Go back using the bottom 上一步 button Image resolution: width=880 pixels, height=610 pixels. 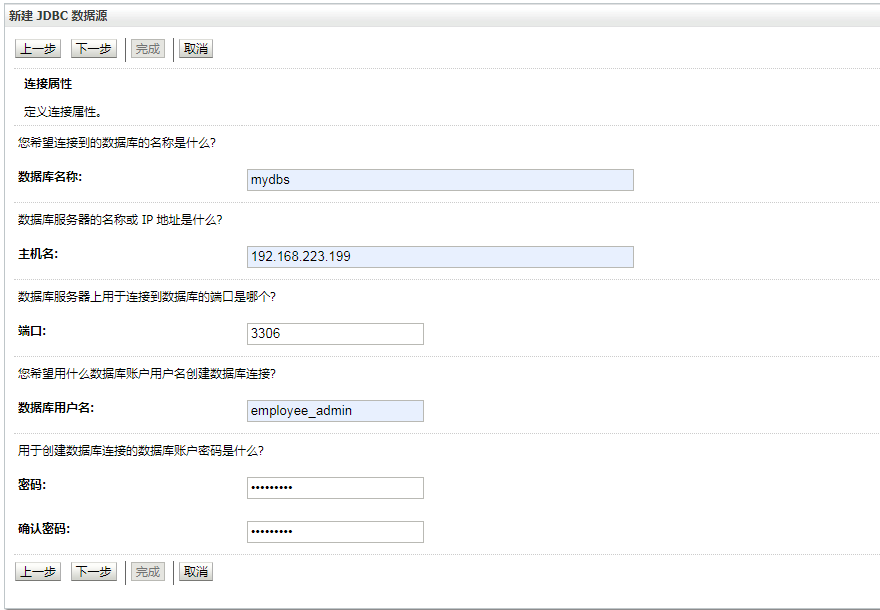[38, 572]
